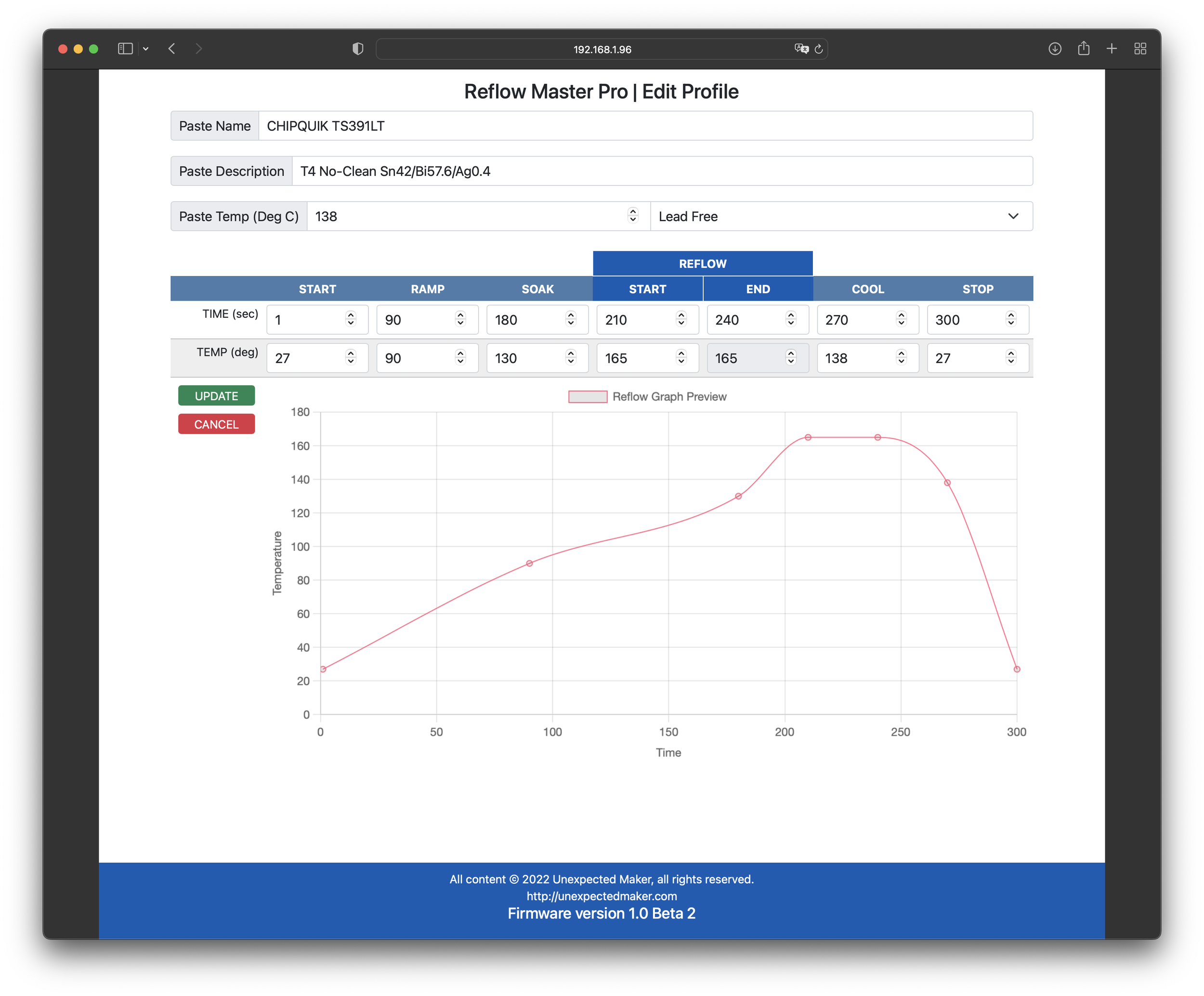Expand the sidebar chevron menu

(x=145, y=49)
